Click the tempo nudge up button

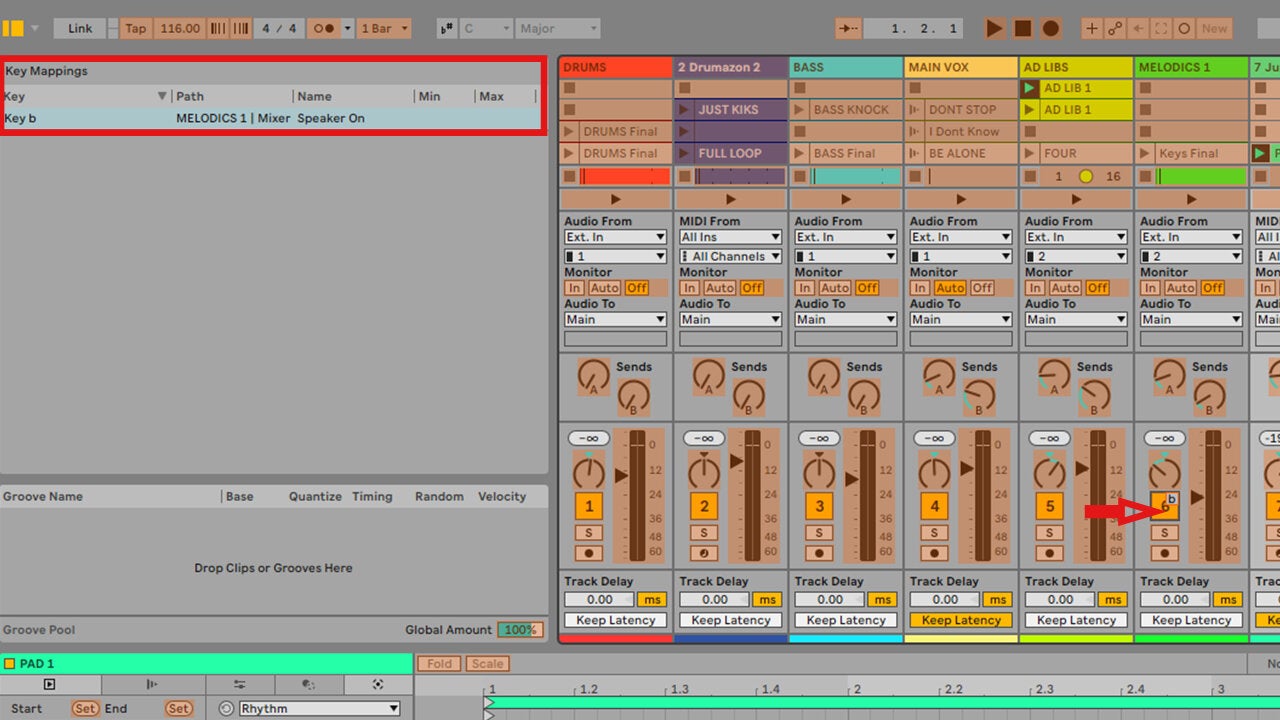click(240, 28)
